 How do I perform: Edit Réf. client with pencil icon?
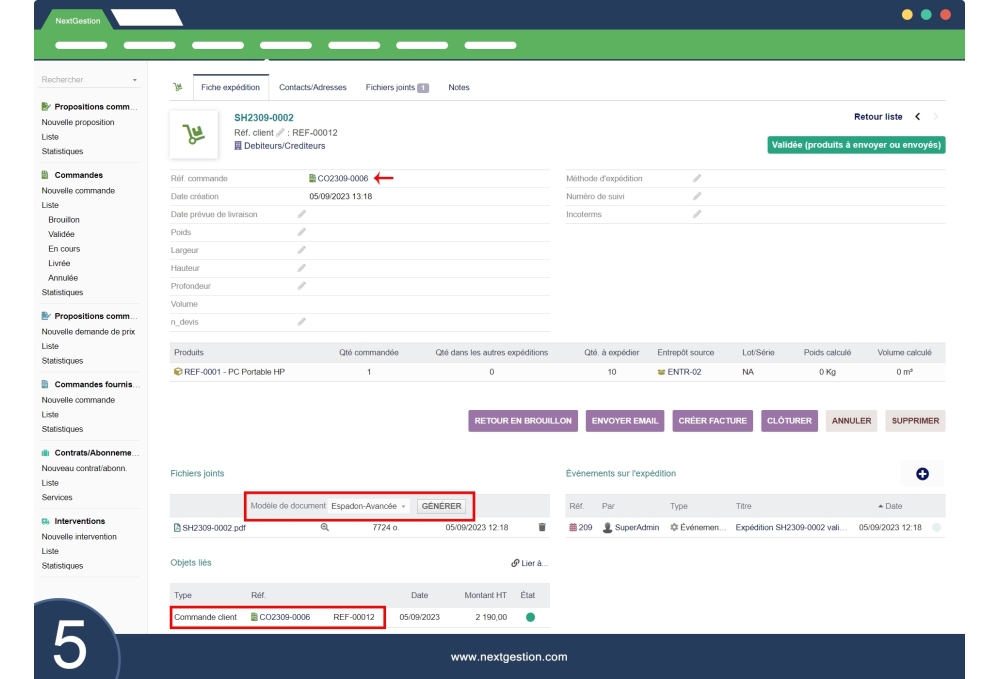pyautogui.click(x=281, y=132)
